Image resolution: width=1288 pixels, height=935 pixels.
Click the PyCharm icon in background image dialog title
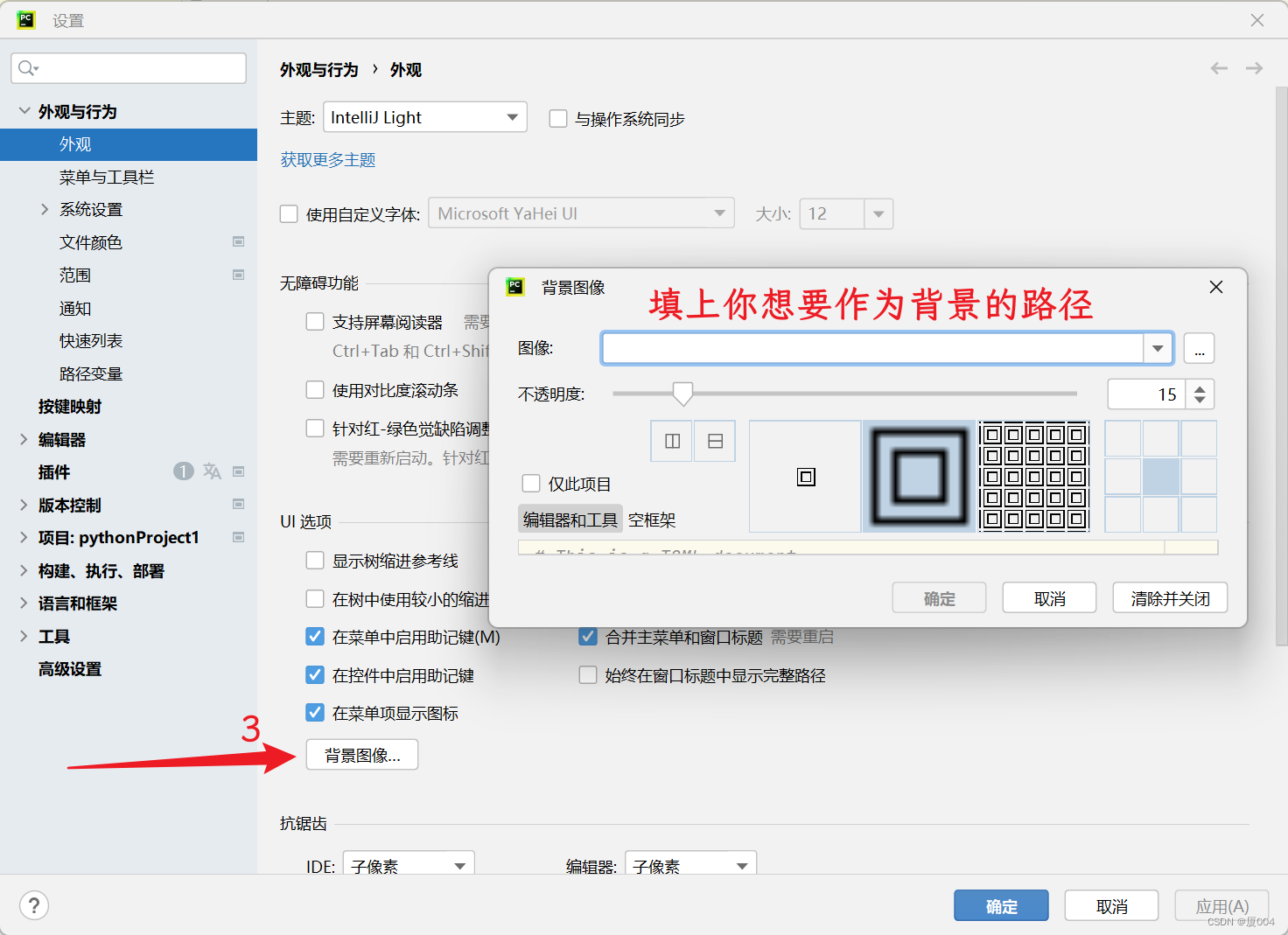514,286
